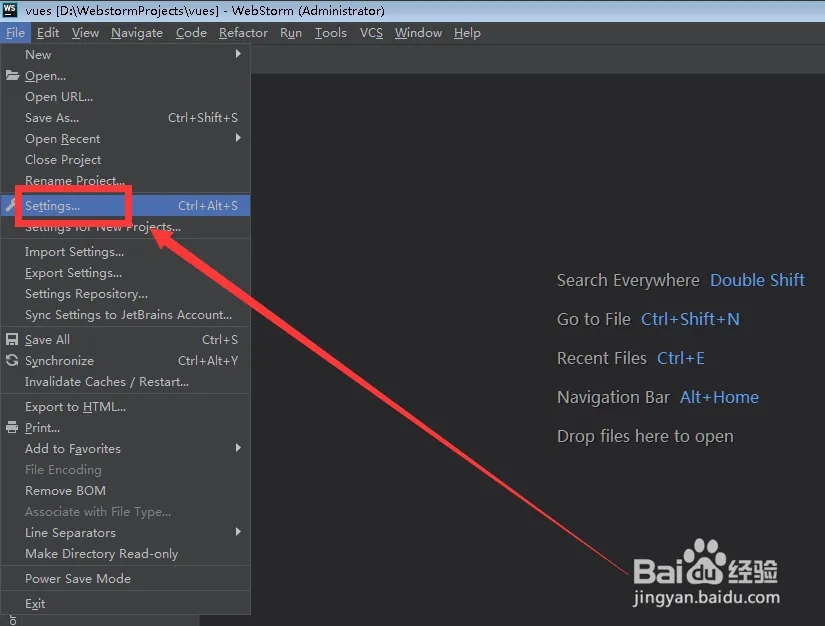The height and width of the screenshot is (626, 825).
Task: Click the Drop files here to open text
Action: [x=645, y=436]
